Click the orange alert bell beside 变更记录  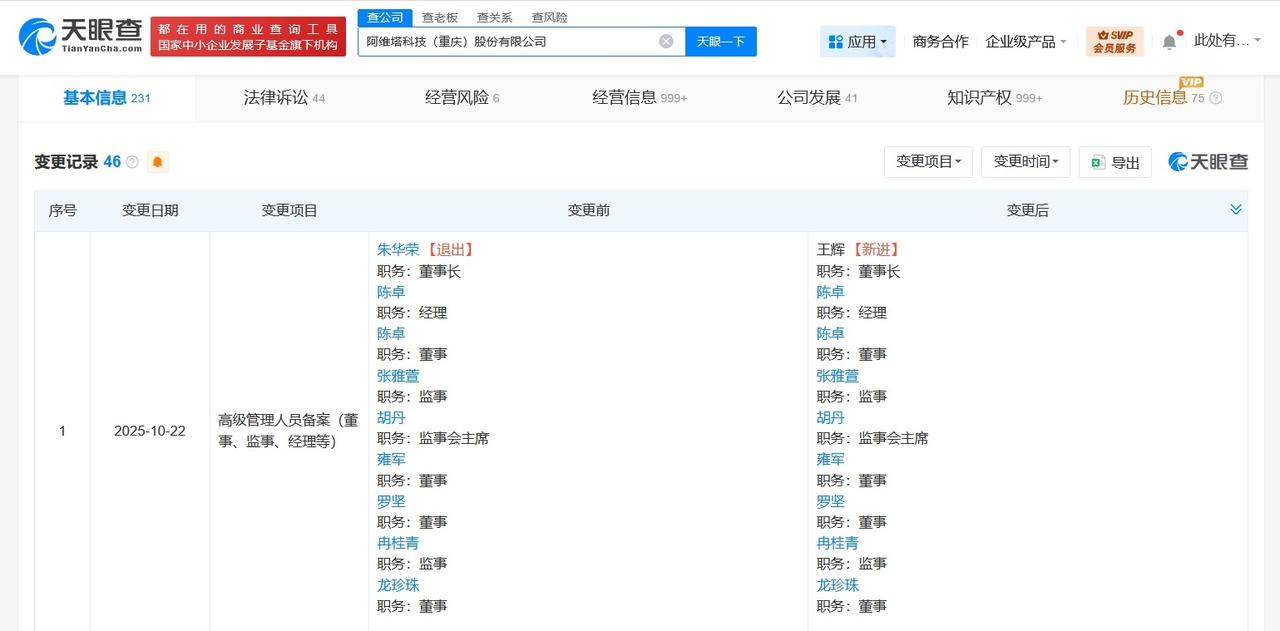point(157,162)
